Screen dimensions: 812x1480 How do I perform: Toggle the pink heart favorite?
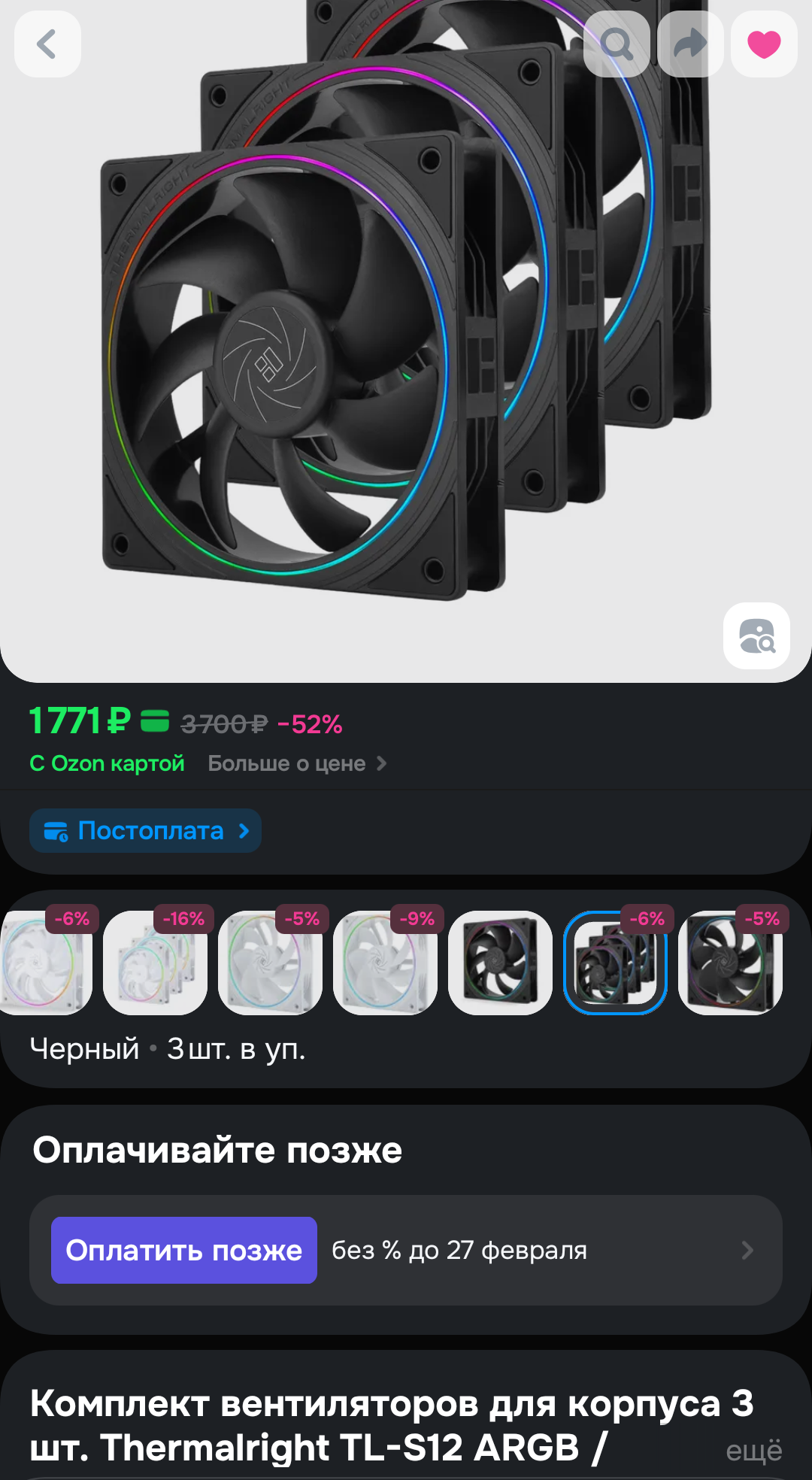coord(764,44)
